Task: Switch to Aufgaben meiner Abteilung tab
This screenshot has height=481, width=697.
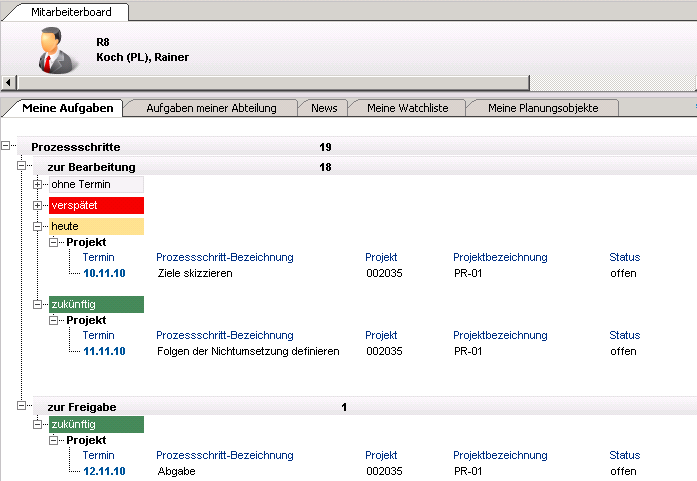Action: [211, 108]
